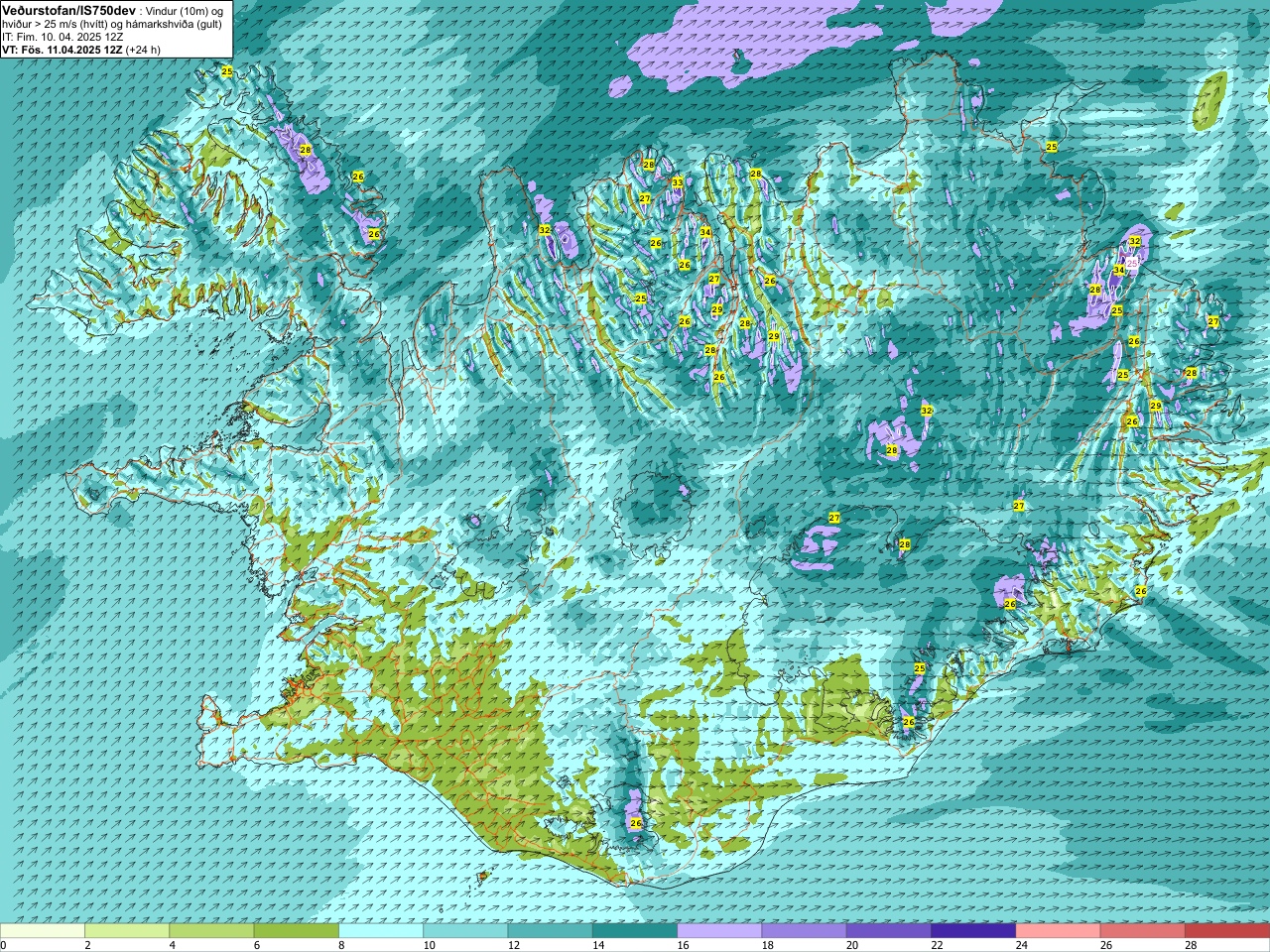Click the 16–18 m/s lavender legend swatch

719,931
